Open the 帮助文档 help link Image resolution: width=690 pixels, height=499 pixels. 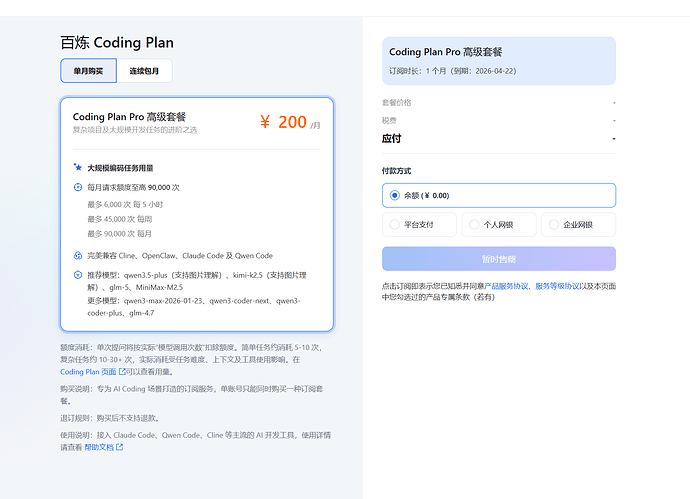[99, 447]
